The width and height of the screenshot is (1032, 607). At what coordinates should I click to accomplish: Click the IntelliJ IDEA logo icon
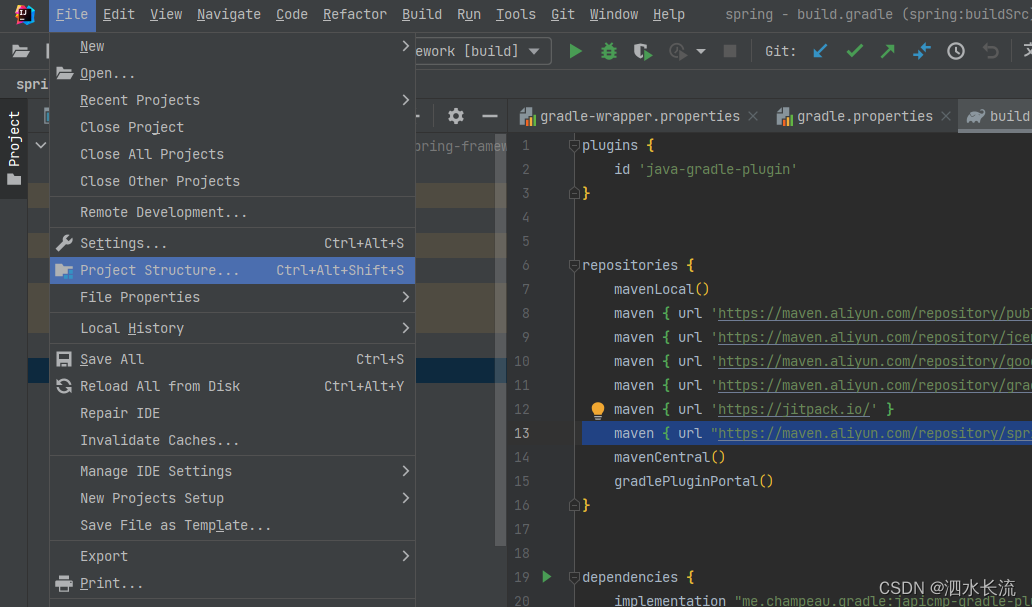pos(24,14)
